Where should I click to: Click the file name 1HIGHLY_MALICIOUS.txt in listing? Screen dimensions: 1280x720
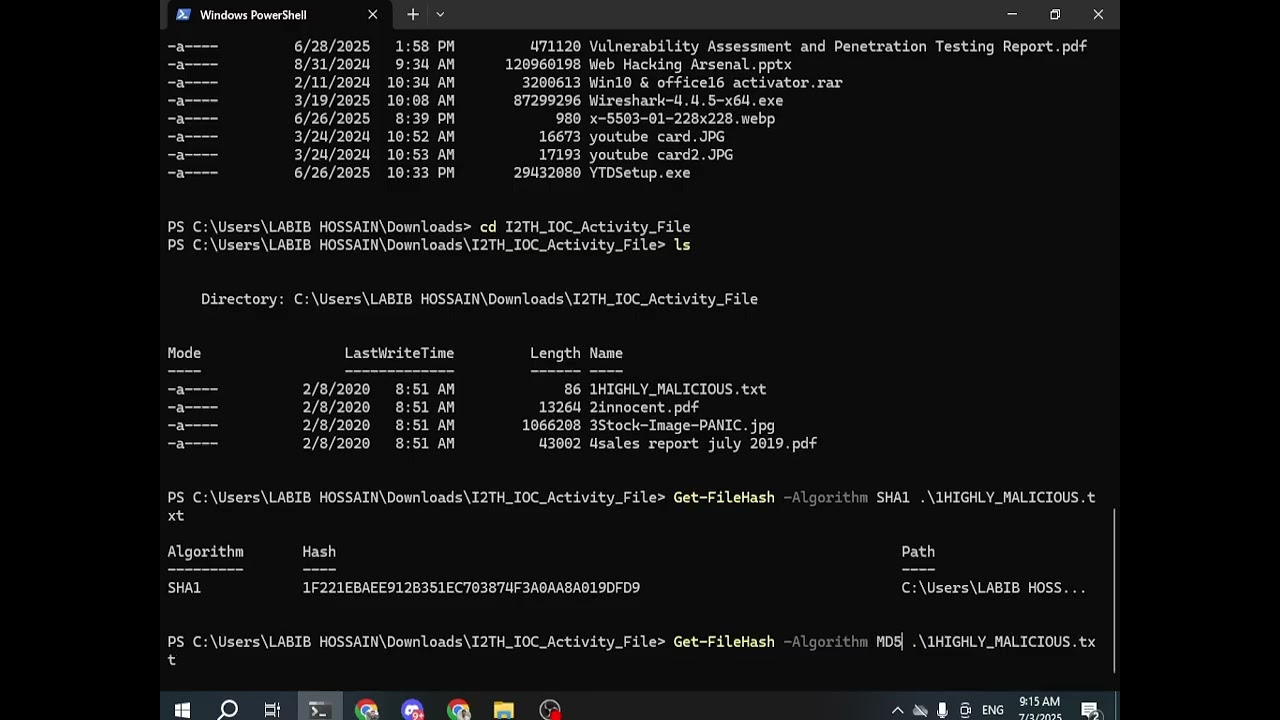pyautogui.click(x=678, y=389)
